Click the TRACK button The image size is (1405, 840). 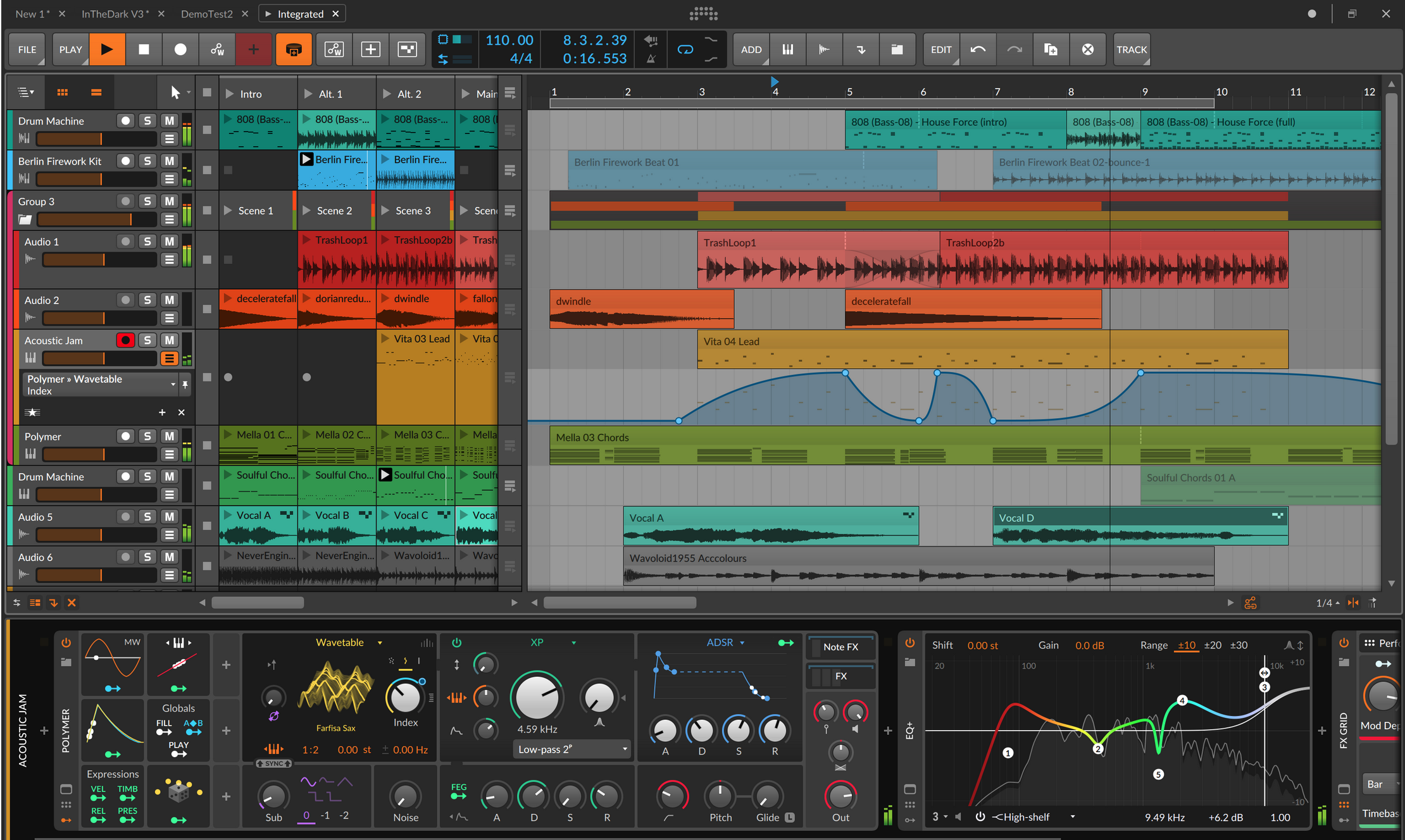[1131, 49]
